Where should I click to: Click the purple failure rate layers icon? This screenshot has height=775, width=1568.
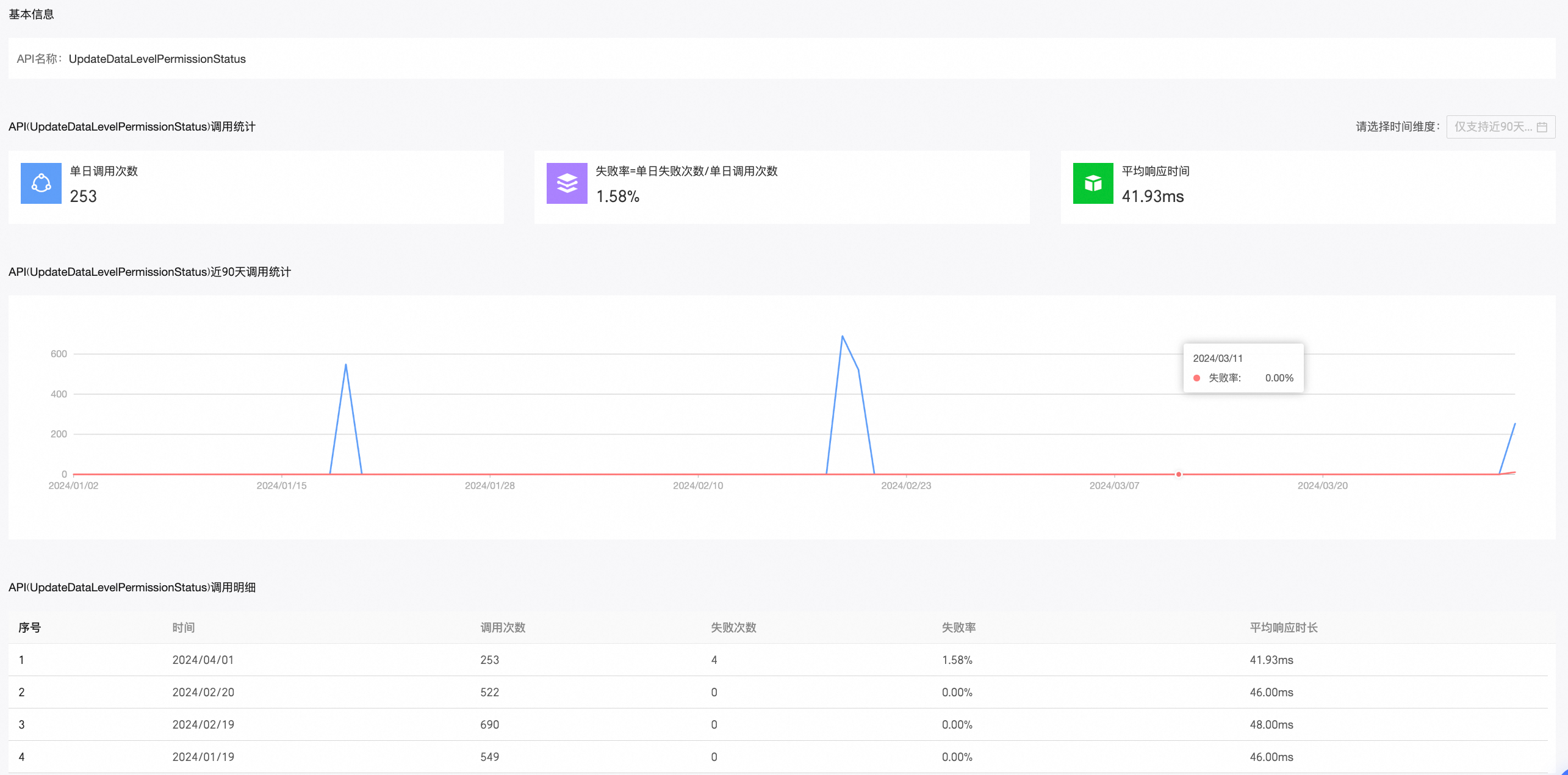tap(567, 183)
